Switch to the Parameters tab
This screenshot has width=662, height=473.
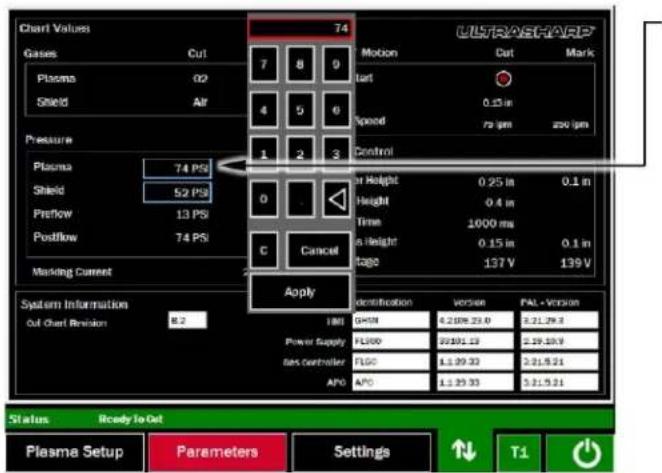(x=217, y=452)
